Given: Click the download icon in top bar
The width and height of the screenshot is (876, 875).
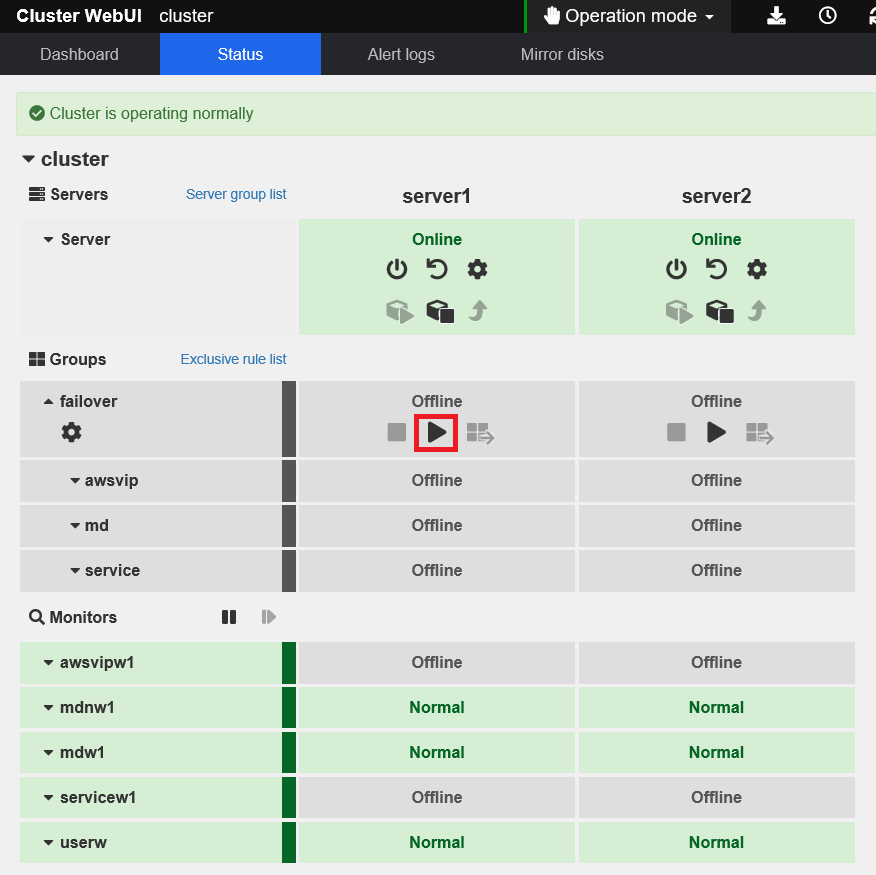Looking at the screenshot, I should click(x=777, y=16).
